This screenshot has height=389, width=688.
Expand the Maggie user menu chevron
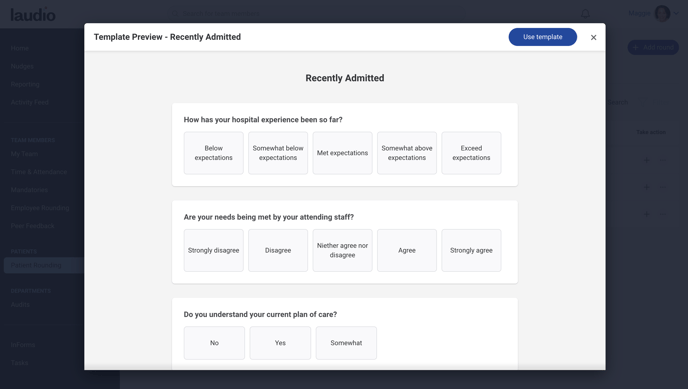point(676,14)
